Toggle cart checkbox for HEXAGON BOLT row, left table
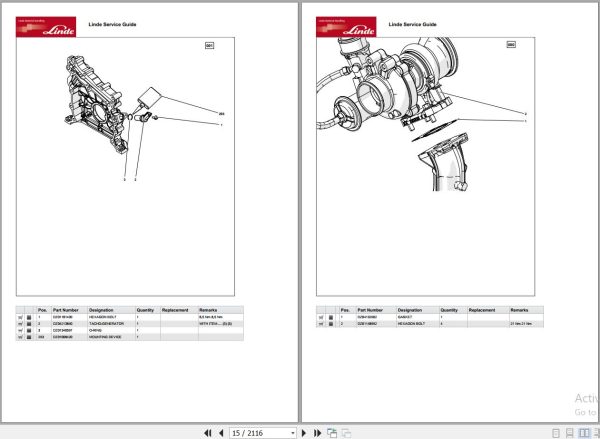The width and height of the screenshot is (600, 439). click(20, 317)
